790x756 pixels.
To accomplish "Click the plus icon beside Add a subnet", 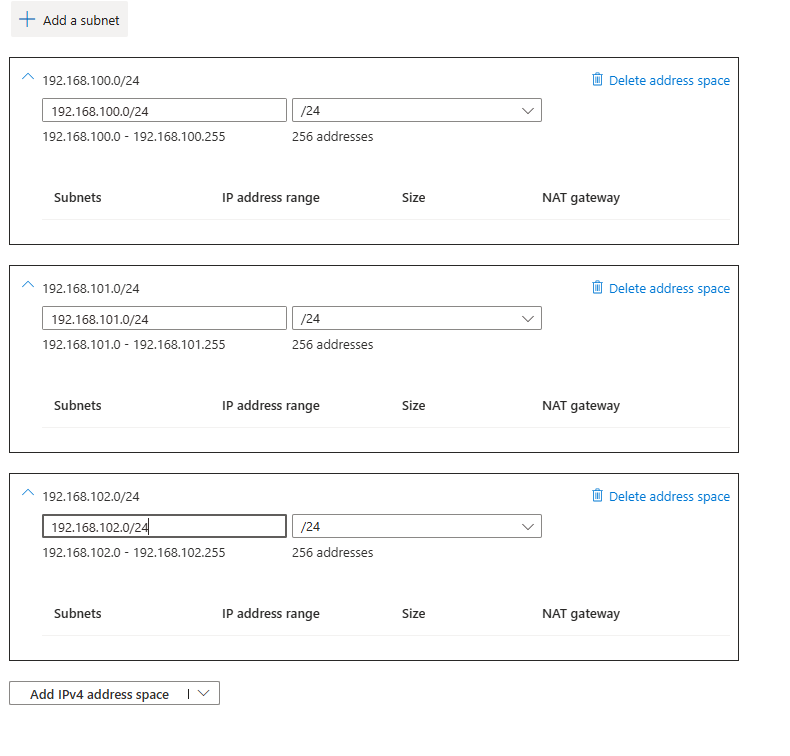I will pos(27,20).
